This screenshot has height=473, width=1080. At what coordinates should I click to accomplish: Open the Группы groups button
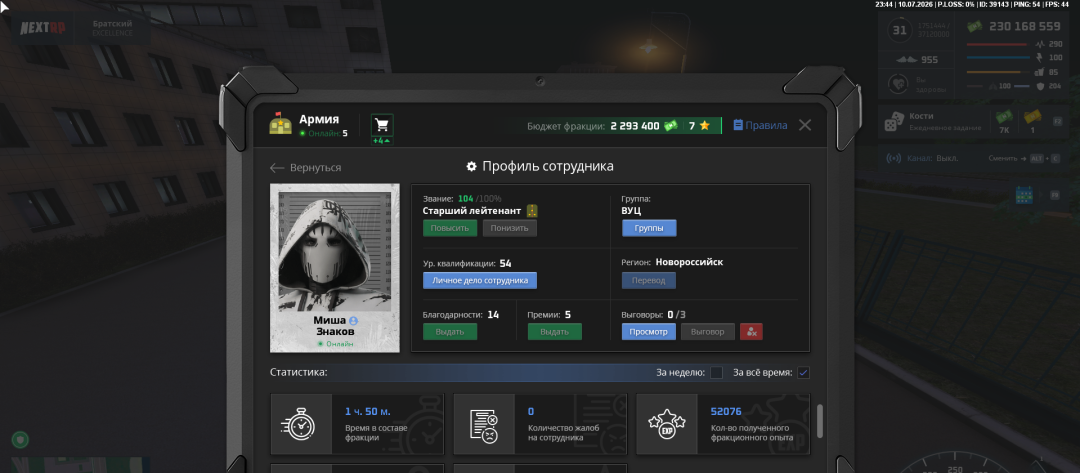649,229
